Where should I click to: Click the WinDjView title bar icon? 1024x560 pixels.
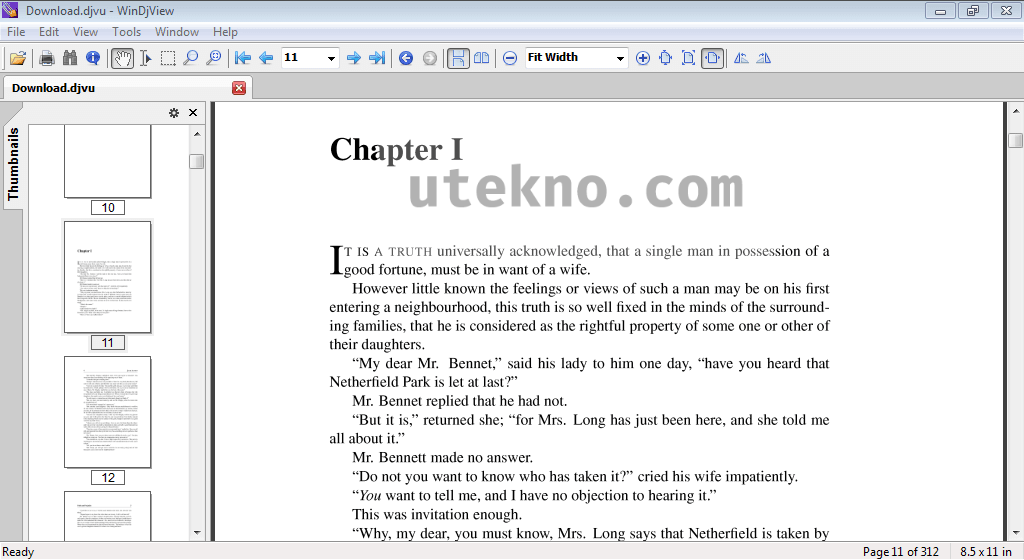coord(10,10)
